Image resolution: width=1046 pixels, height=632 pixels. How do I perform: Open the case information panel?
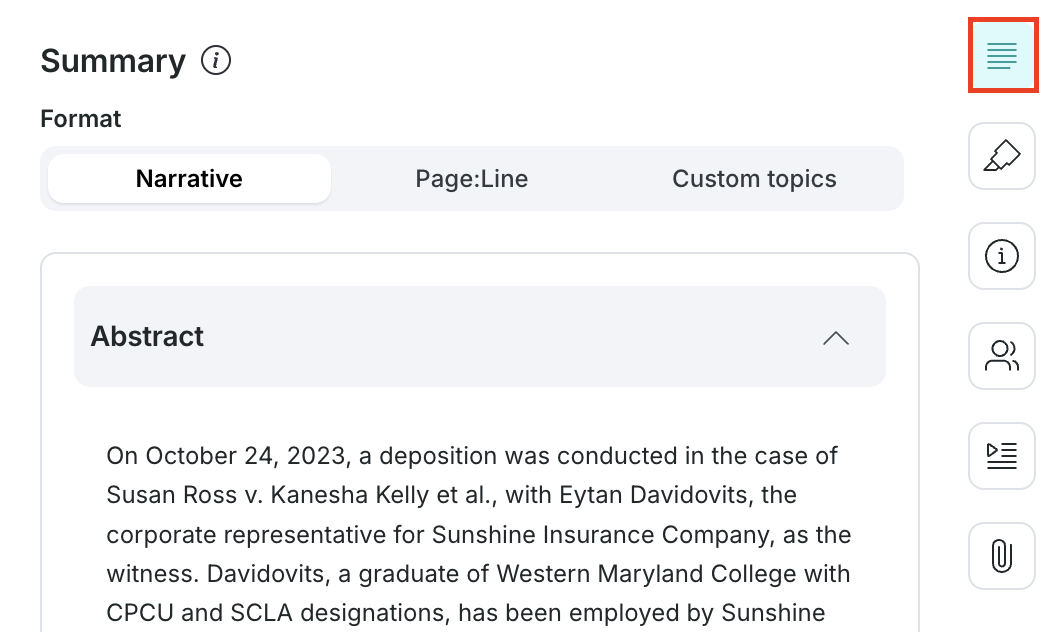(x=1001, y=256)
